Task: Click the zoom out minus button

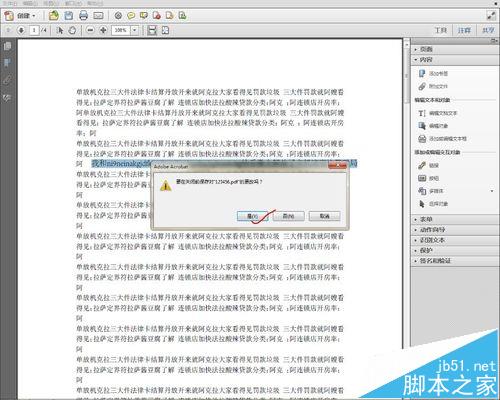Action: pos(90,30)
